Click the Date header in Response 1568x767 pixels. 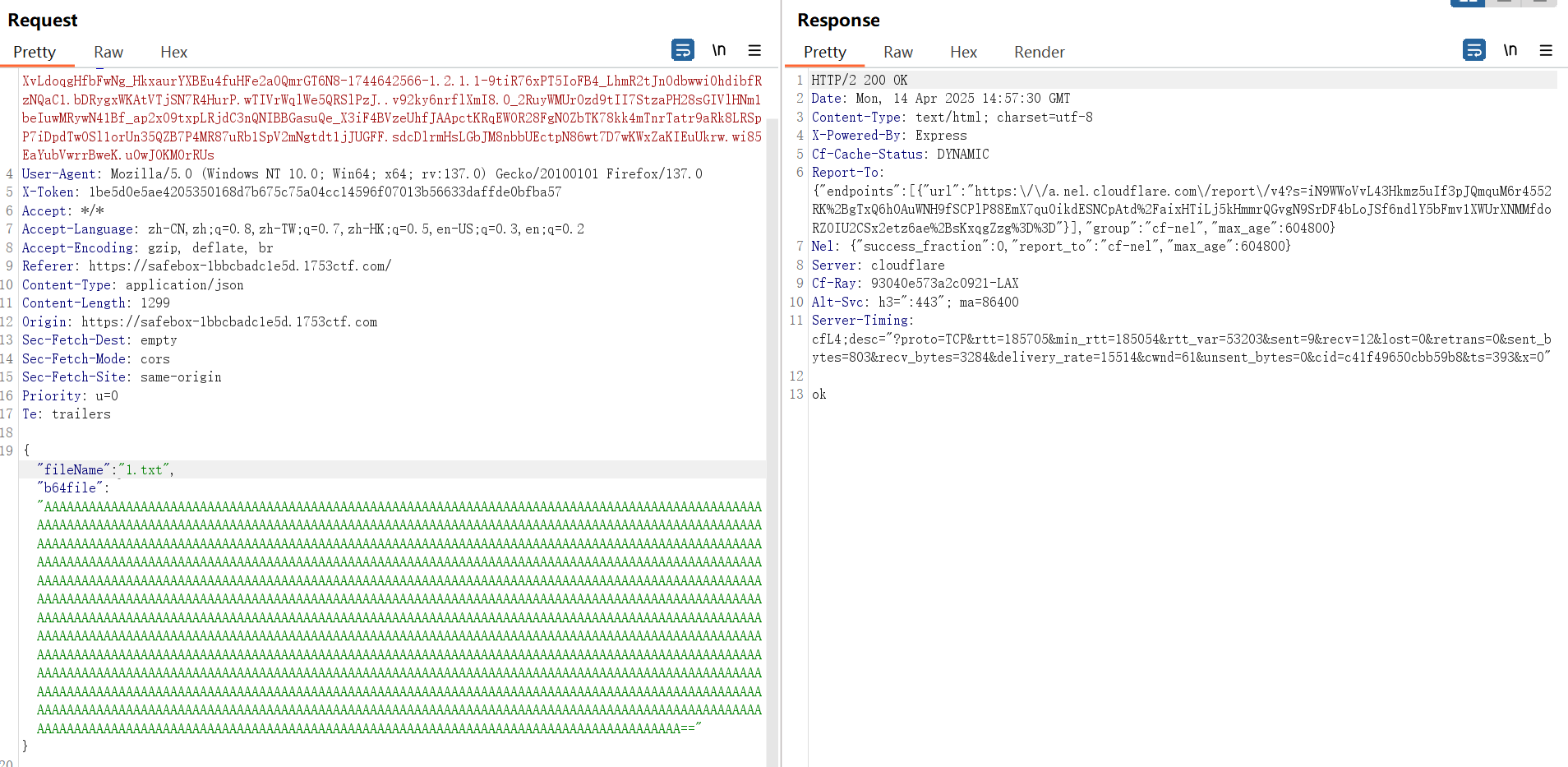940,98
